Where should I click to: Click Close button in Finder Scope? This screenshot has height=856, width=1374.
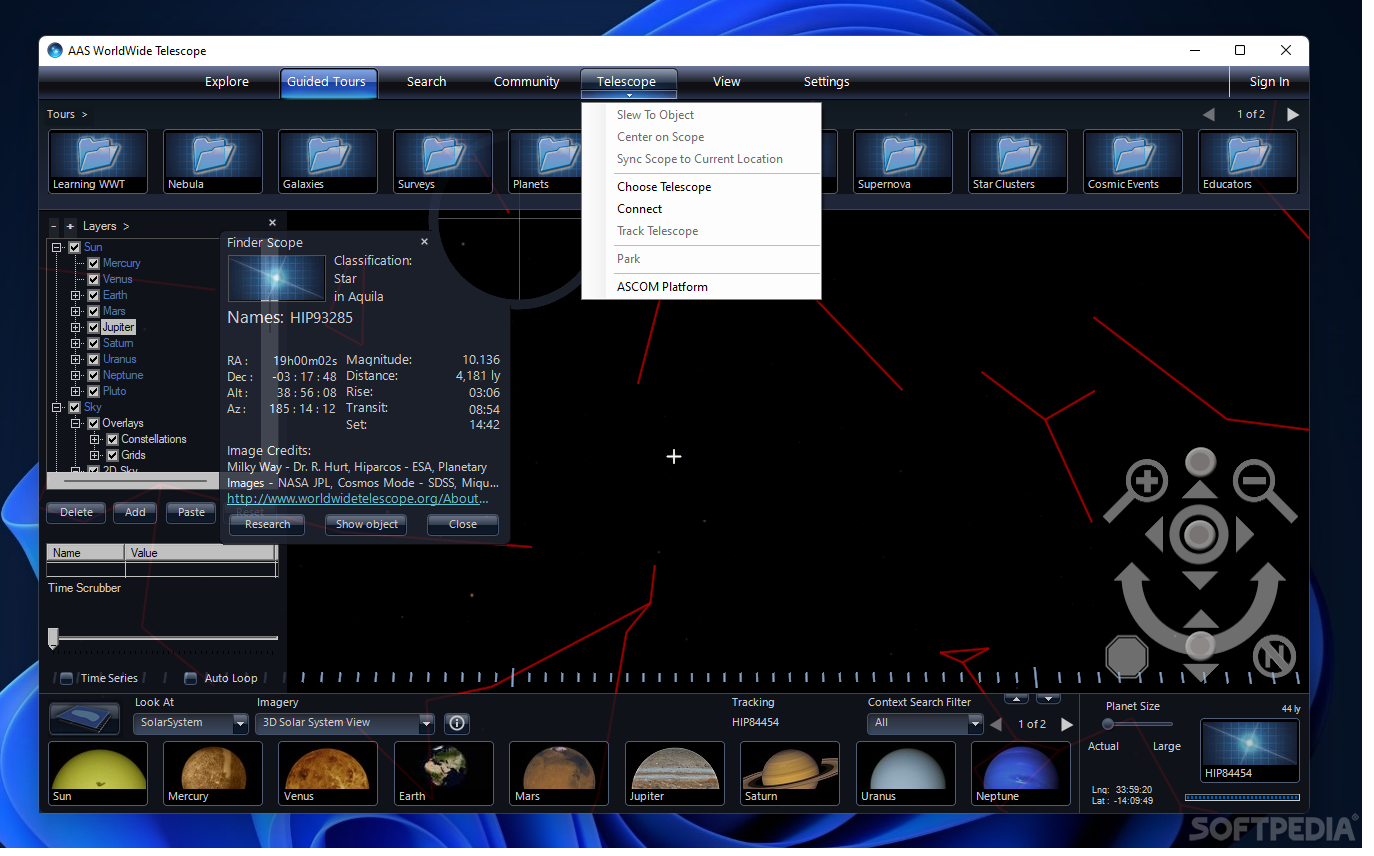coord(463,524)
